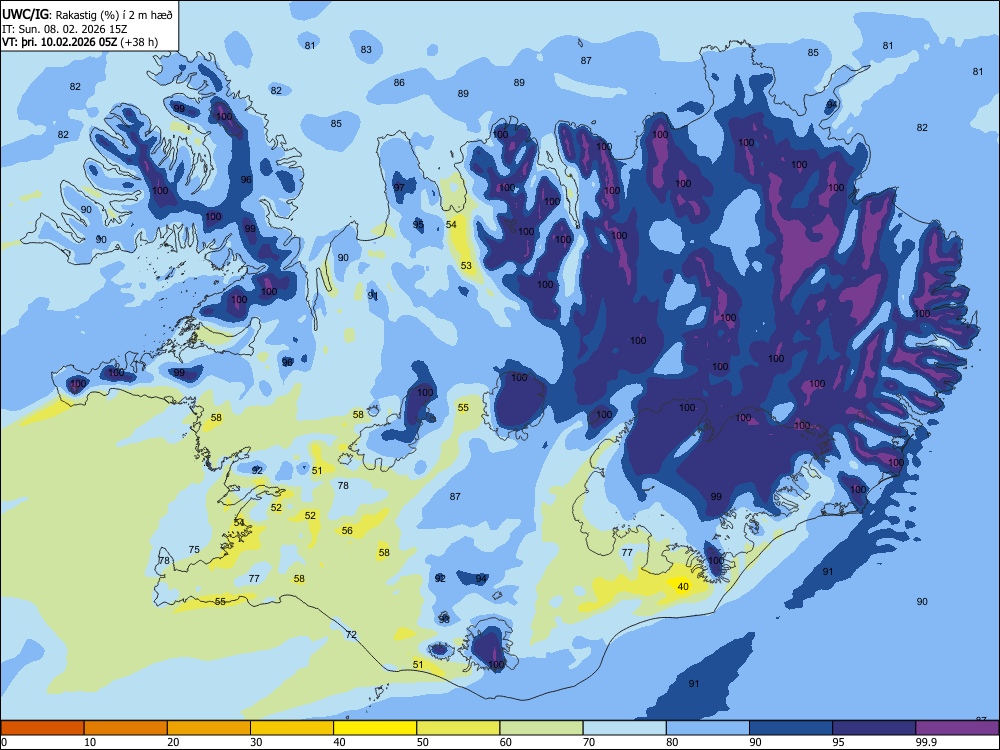Pick the bright yellow 40–50 legend swatch
This screenshot has width=1000, height=750.
coord(375,728)
